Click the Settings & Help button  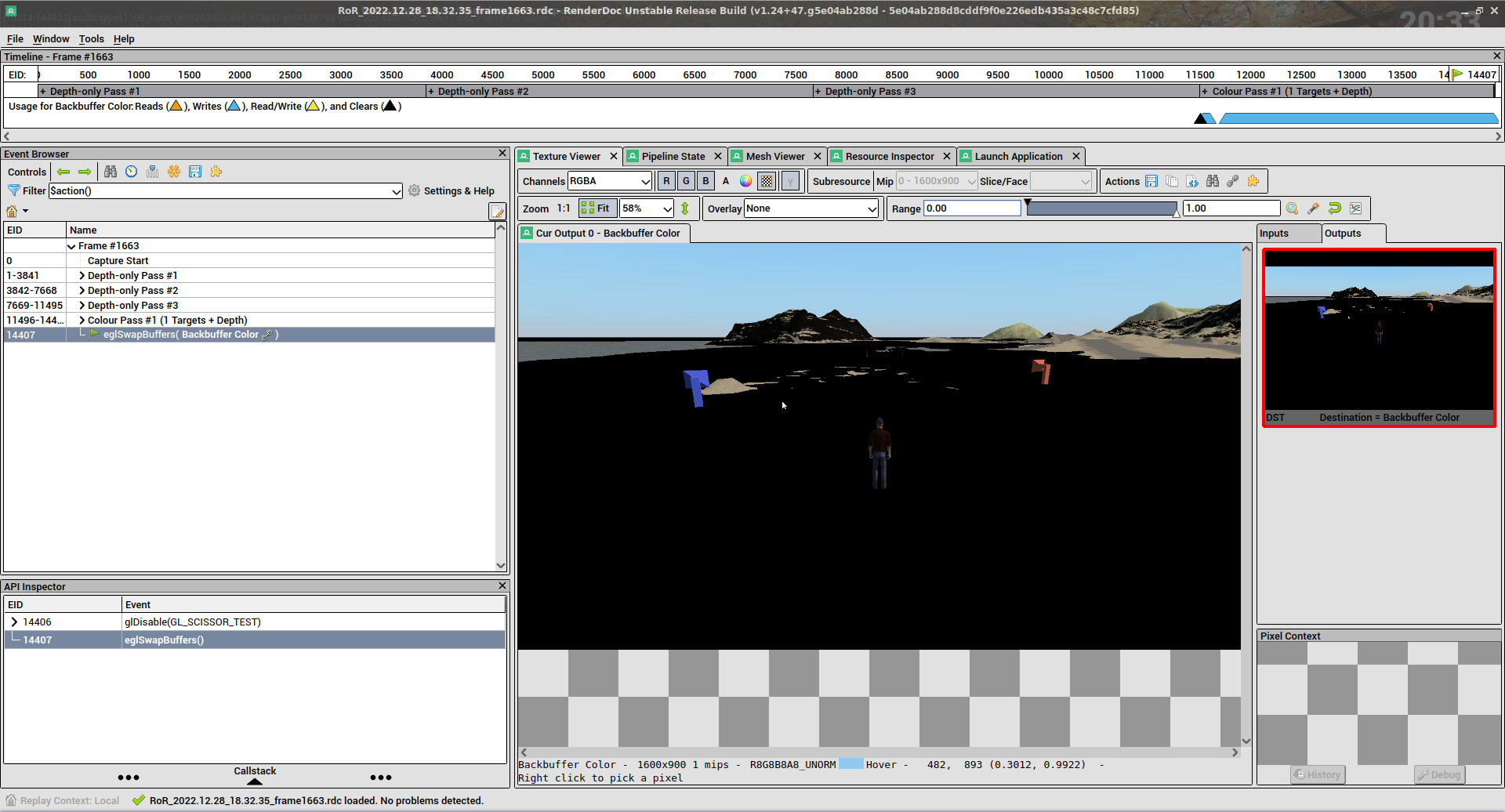click(x=459, y=190)
